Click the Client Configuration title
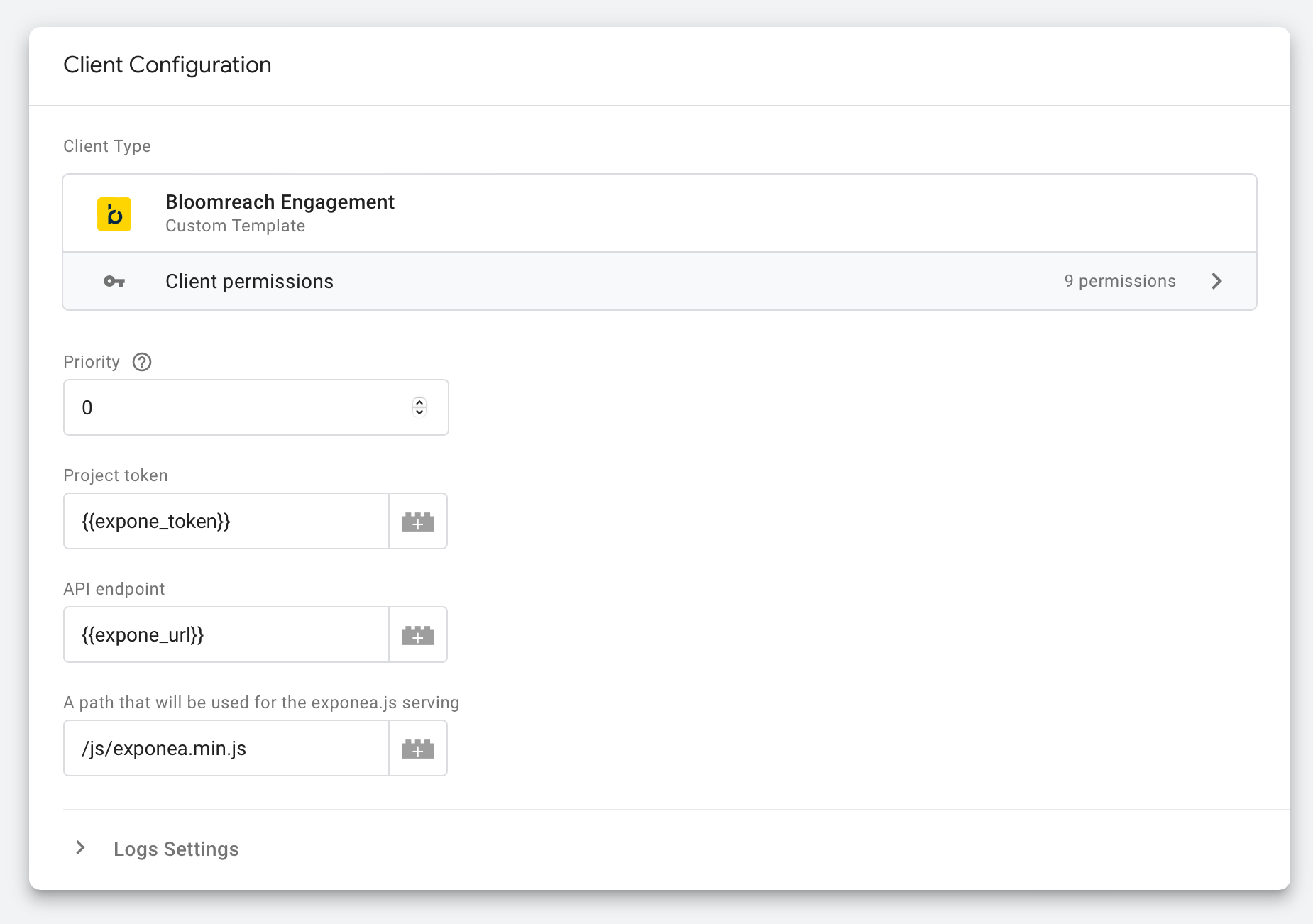Viewport: 1313px width, 924px height. [x=167, y=65]
